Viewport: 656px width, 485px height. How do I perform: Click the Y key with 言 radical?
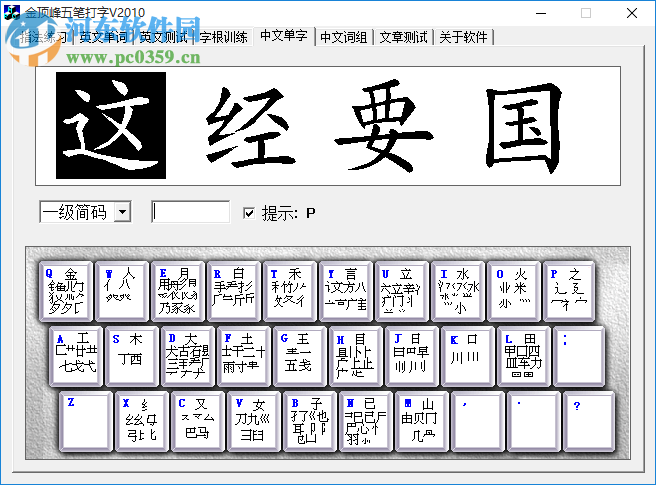(346, 291)
